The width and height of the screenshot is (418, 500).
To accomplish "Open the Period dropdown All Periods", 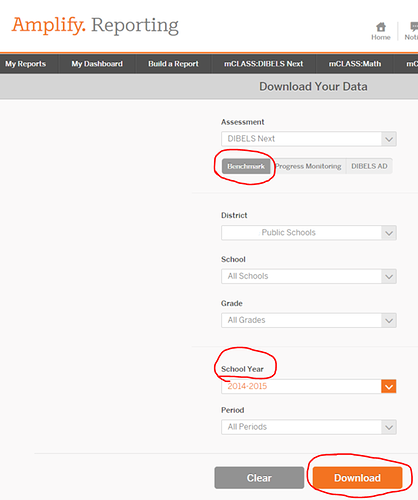I will point(309,427).
